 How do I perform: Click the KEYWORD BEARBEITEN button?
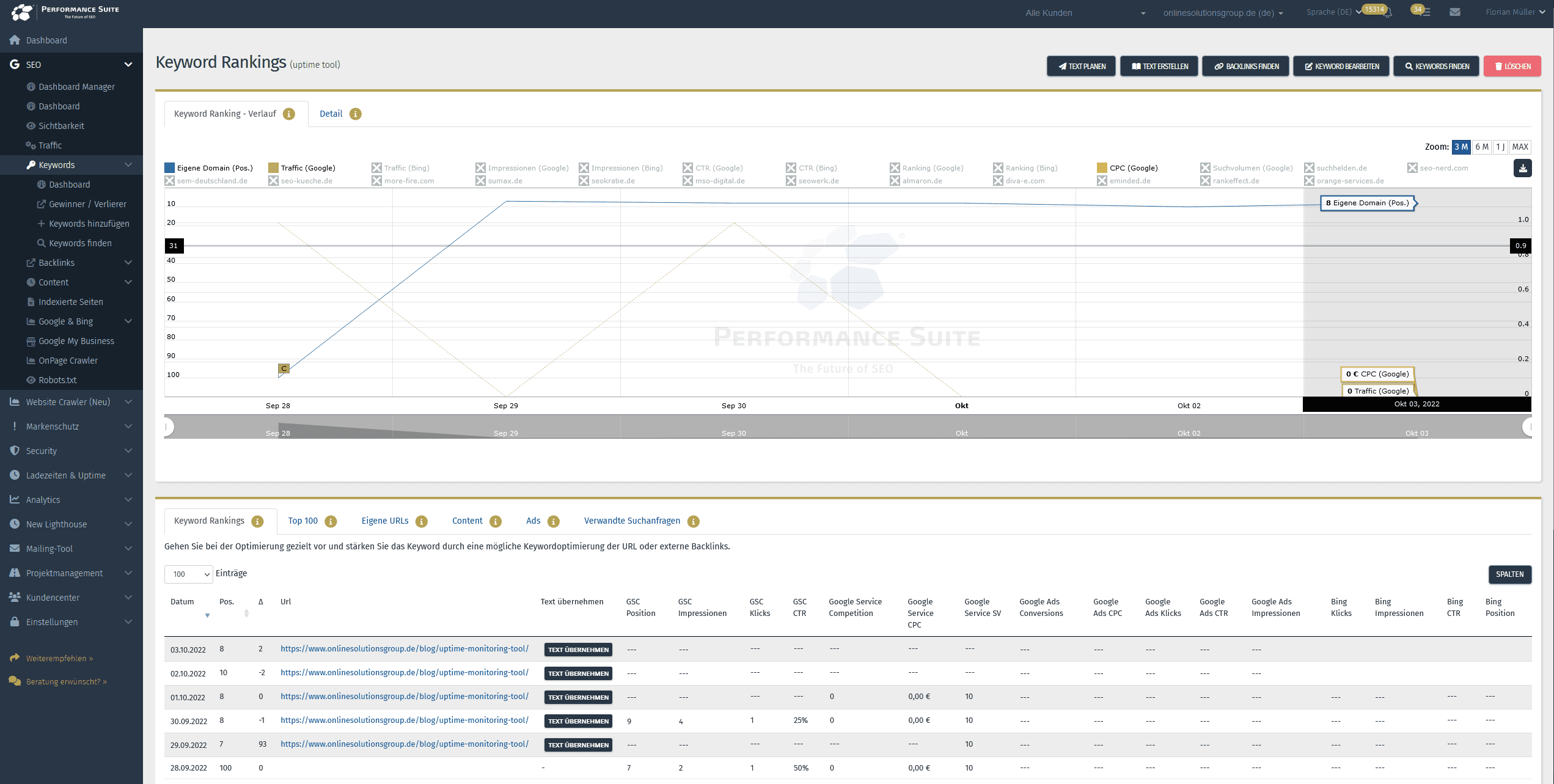(1341, 67)
